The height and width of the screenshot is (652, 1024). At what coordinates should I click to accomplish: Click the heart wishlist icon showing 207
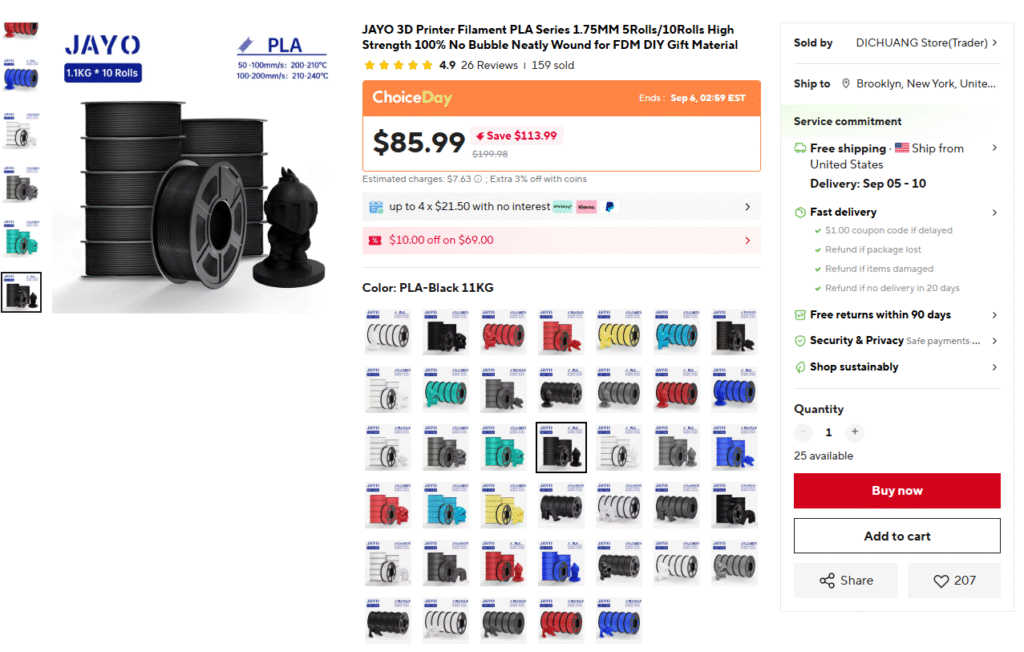pos(954,580)
